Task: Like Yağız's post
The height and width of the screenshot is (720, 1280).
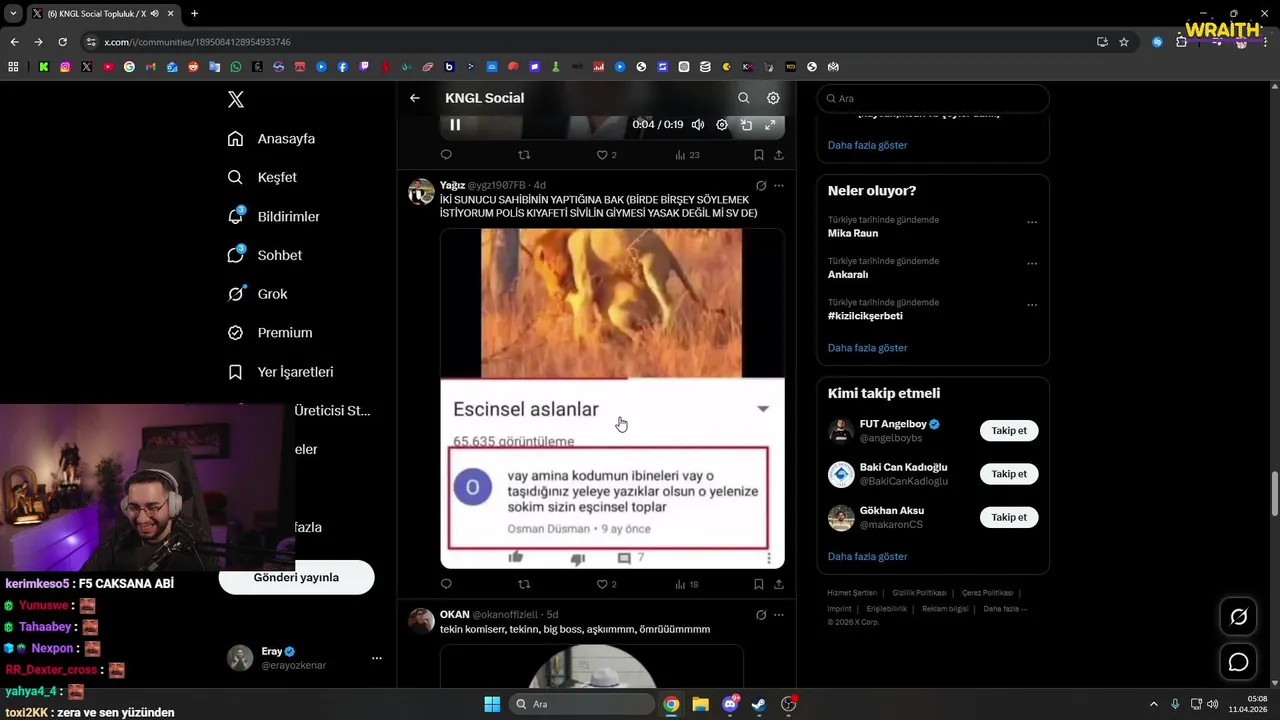Action: 607,584
